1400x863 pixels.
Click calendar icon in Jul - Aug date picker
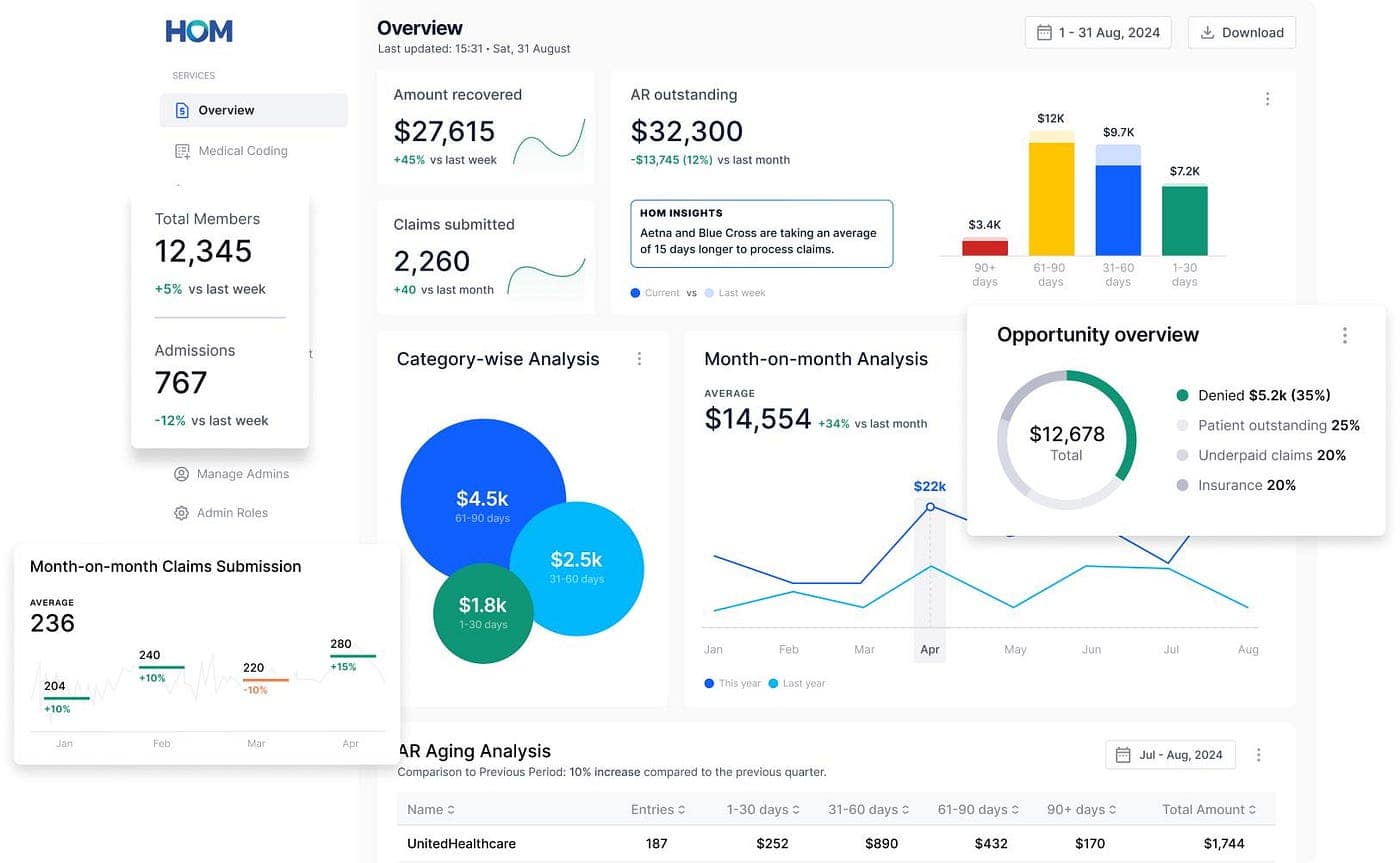[1123, 755]
